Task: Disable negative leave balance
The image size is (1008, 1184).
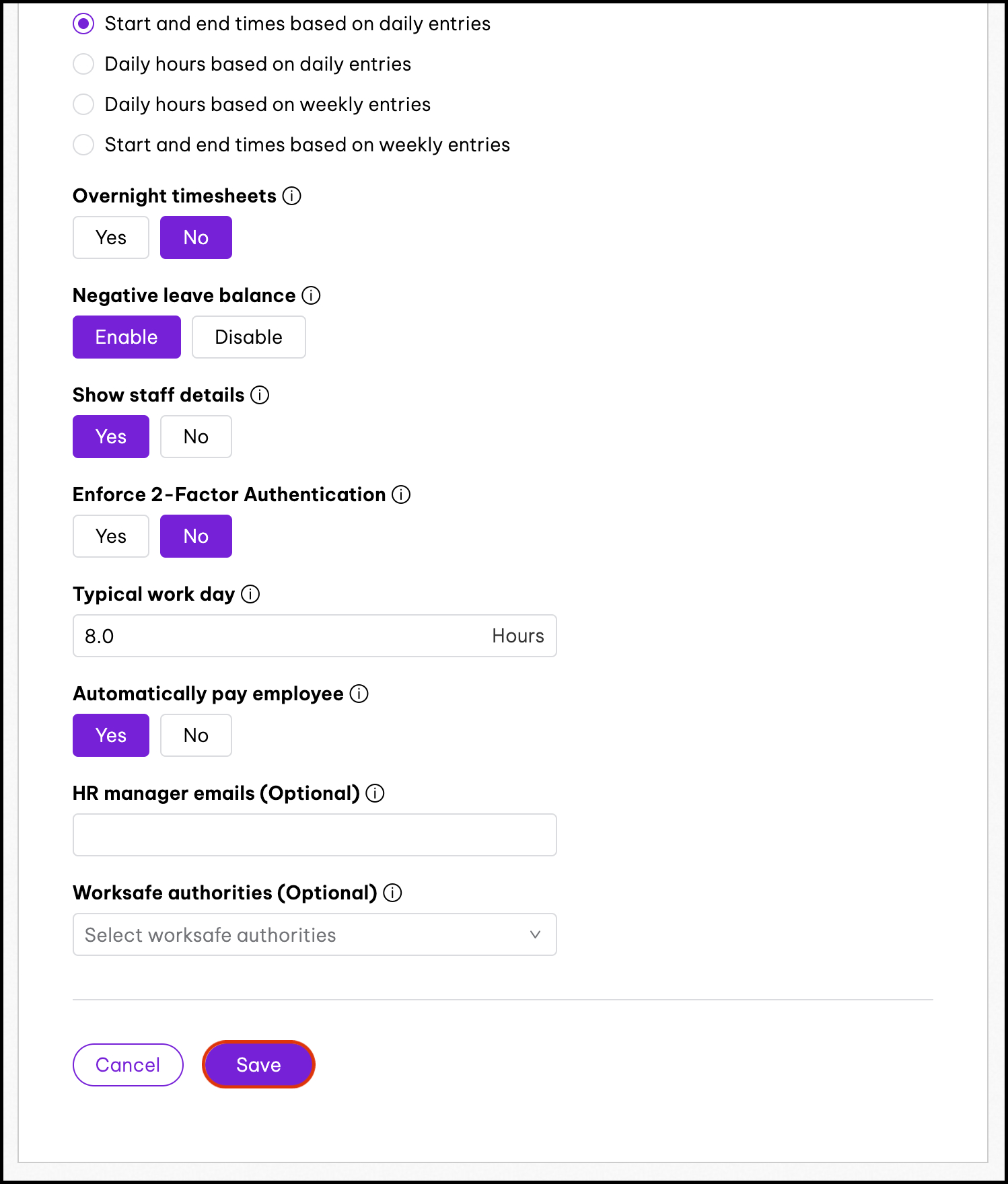Action: (x=249, y=337)
